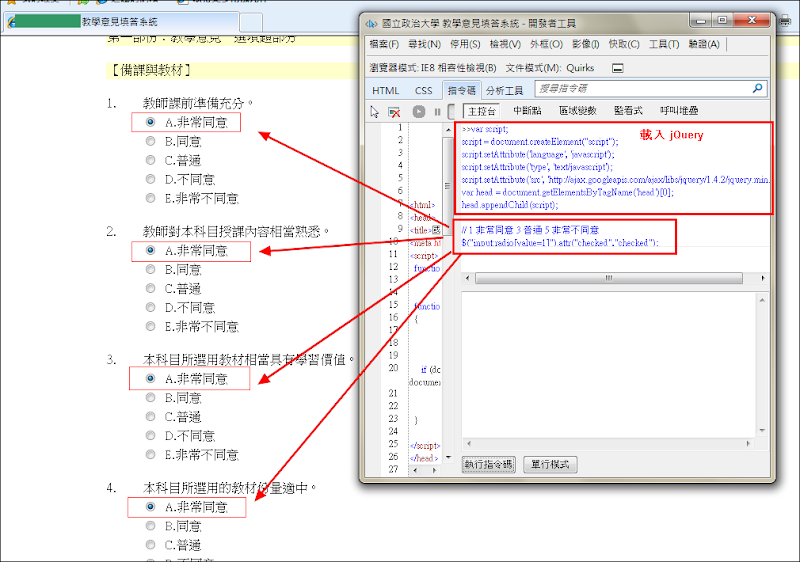Select C.普通 for question 4
Image resolution: width=800 pixels, height=562 pixels.
tap(151, 545)
